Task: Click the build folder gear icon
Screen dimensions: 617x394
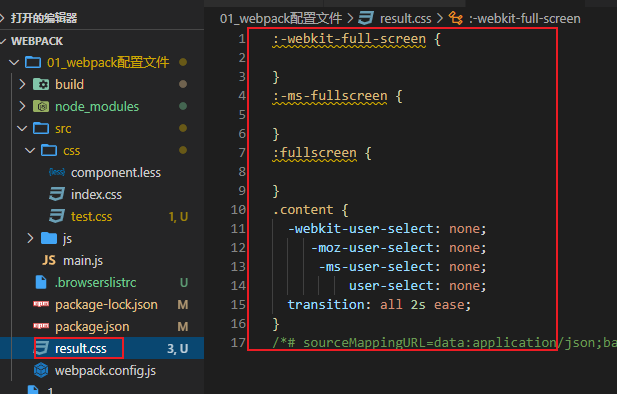Action: (x=41, y=84)
